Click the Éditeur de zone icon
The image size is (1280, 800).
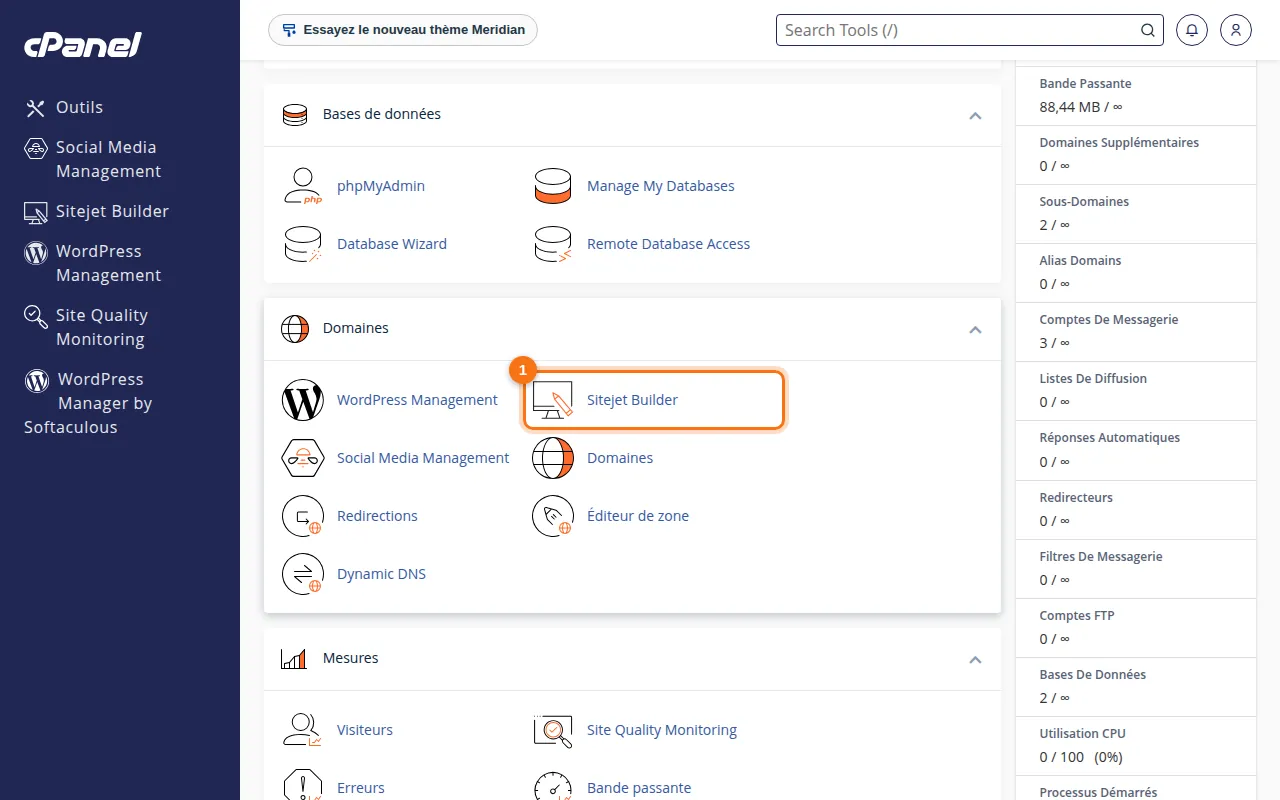click(x=552, y=516)
